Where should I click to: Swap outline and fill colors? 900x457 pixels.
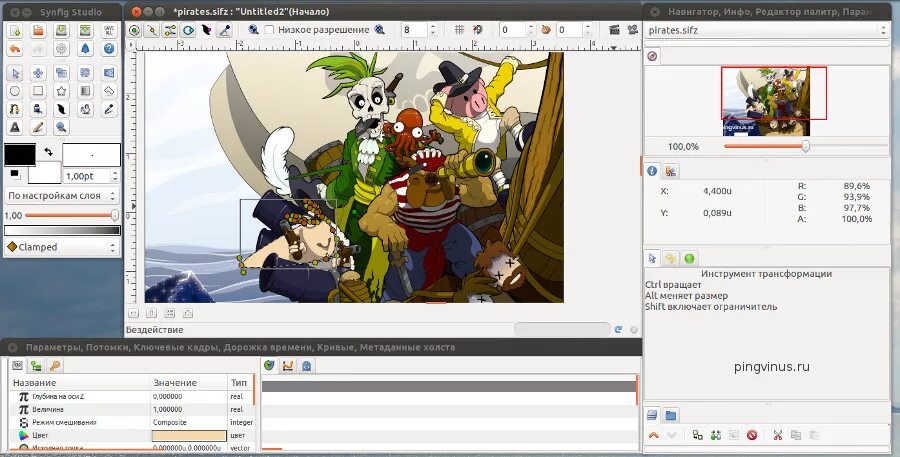[49, 152]
